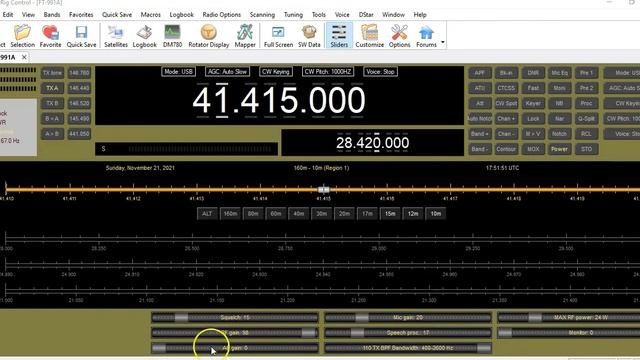Open the Favorites menu

pos(81,15)
